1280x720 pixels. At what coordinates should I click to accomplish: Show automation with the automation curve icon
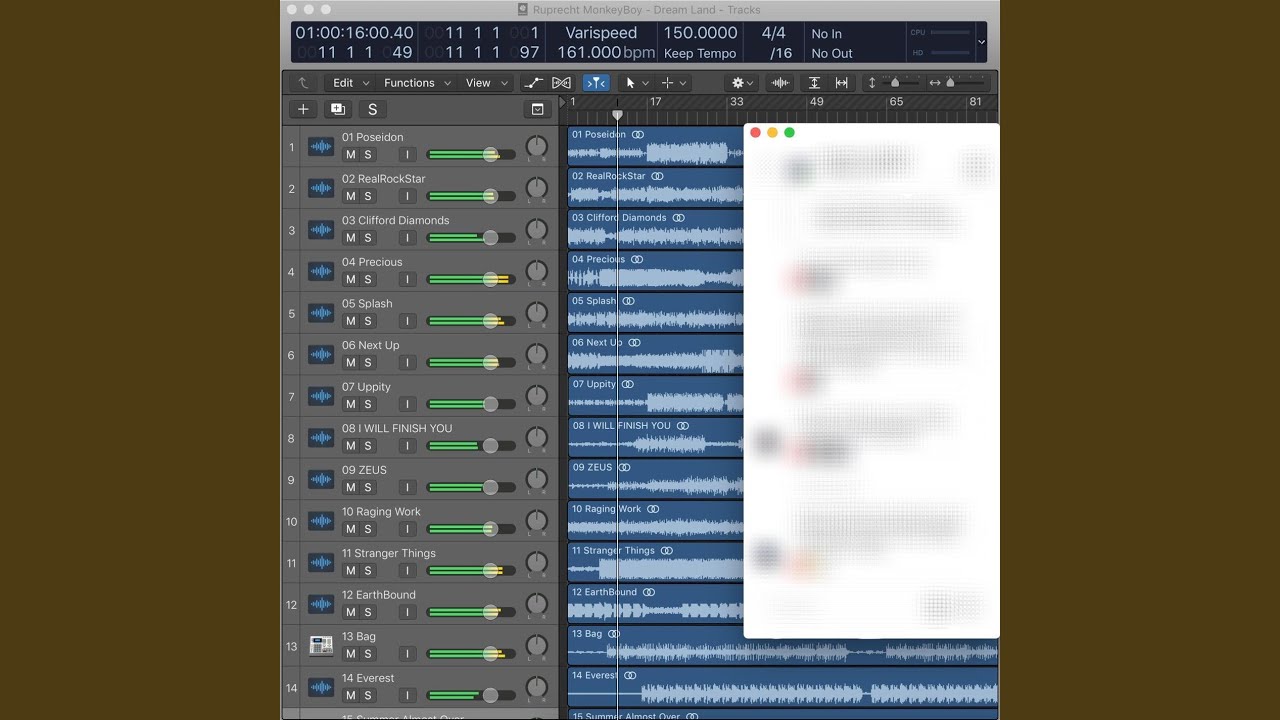coord(533,83)
